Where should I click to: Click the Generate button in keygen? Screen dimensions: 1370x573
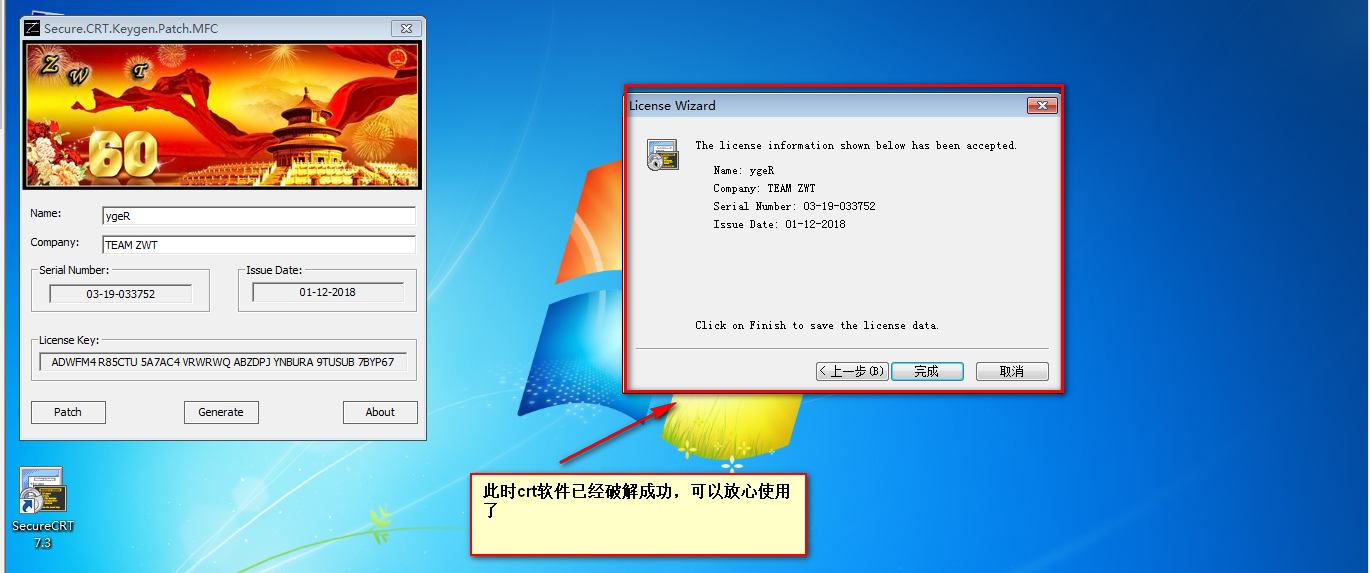[x=221, y=412]
